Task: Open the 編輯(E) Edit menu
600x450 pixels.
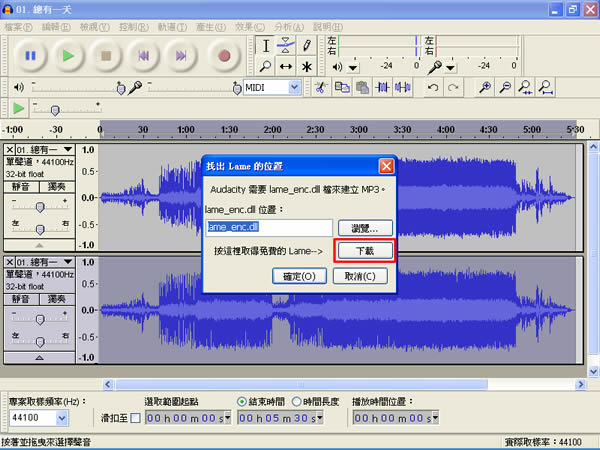Action: (x=56, y=27)
